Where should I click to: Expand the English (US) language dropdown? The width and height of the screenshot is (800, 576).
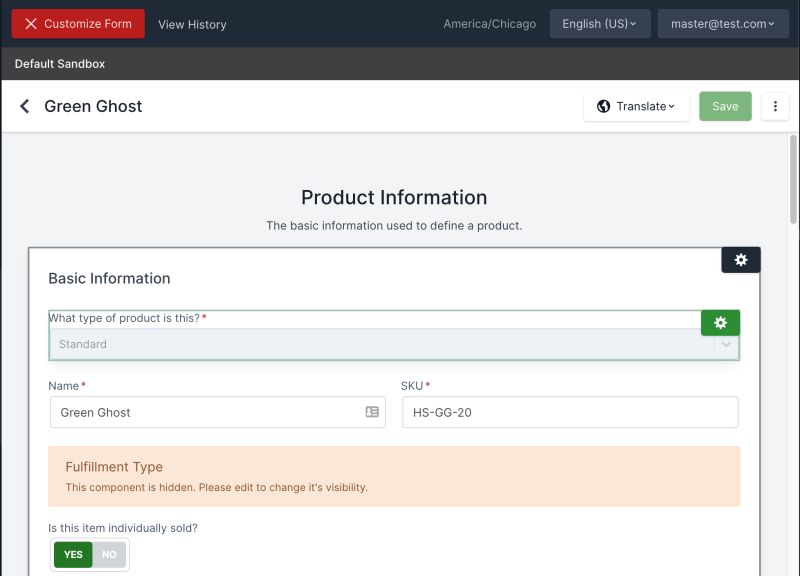(600, 23)
